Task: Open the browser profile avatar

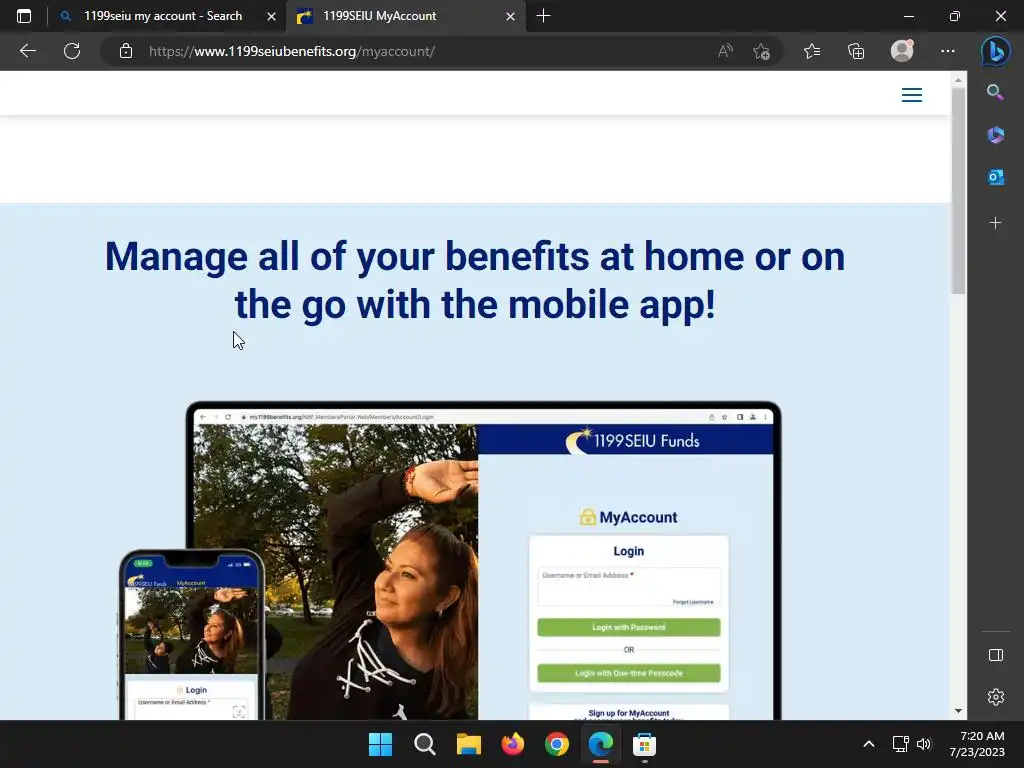Action: click(902, 51)
